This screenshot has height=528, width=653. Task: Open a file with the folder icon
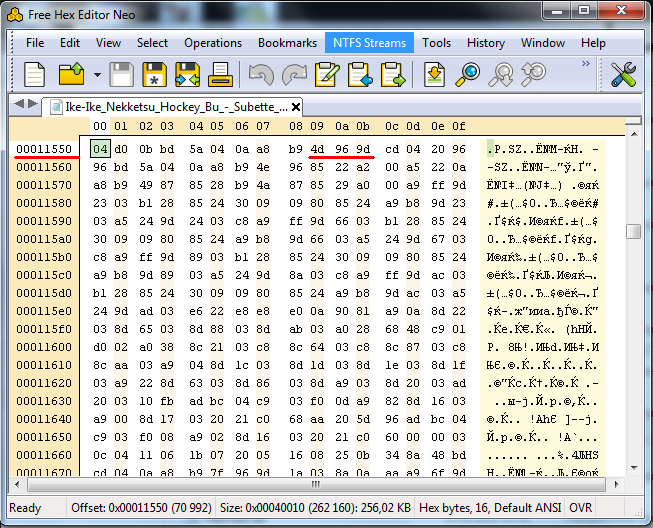tap(71, 75)
